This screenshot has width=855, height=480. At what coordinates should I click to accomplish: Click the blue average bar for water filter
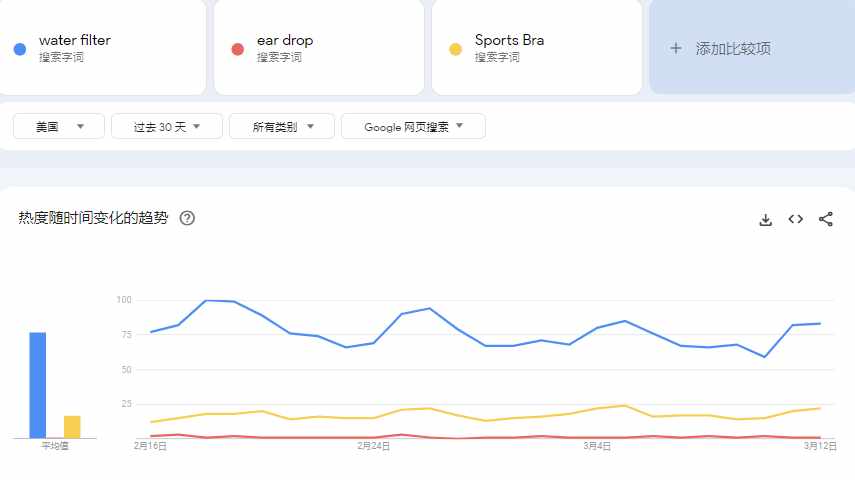point(38,385)
